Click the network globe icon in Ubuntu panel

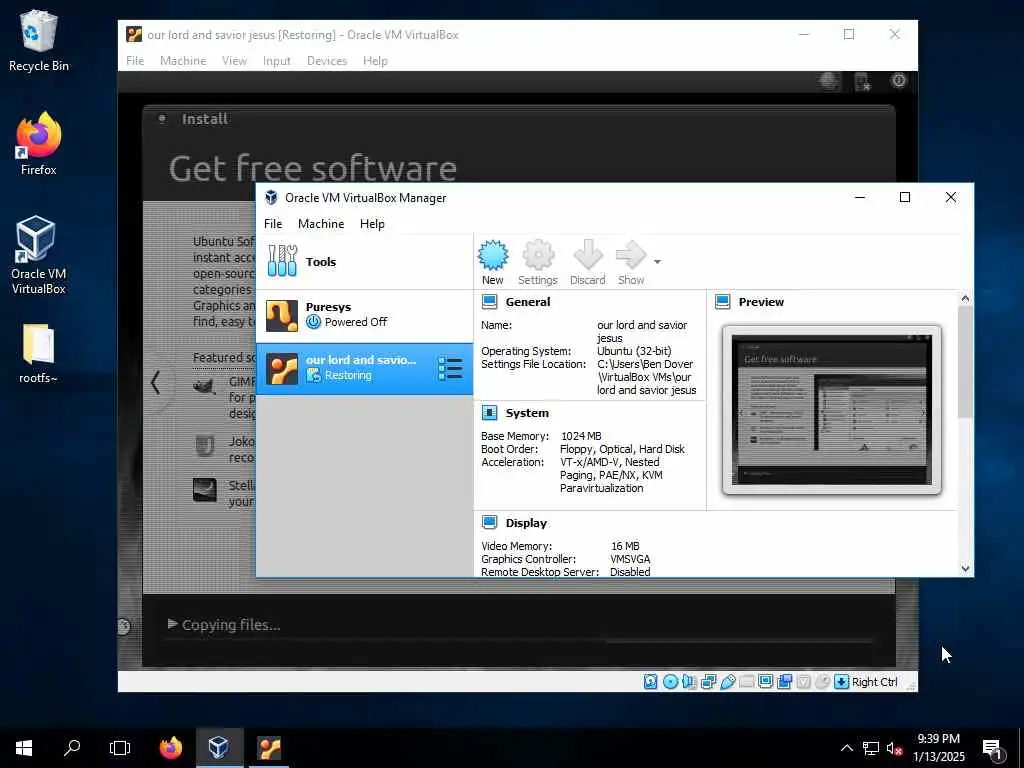click(x=829, y=81)
